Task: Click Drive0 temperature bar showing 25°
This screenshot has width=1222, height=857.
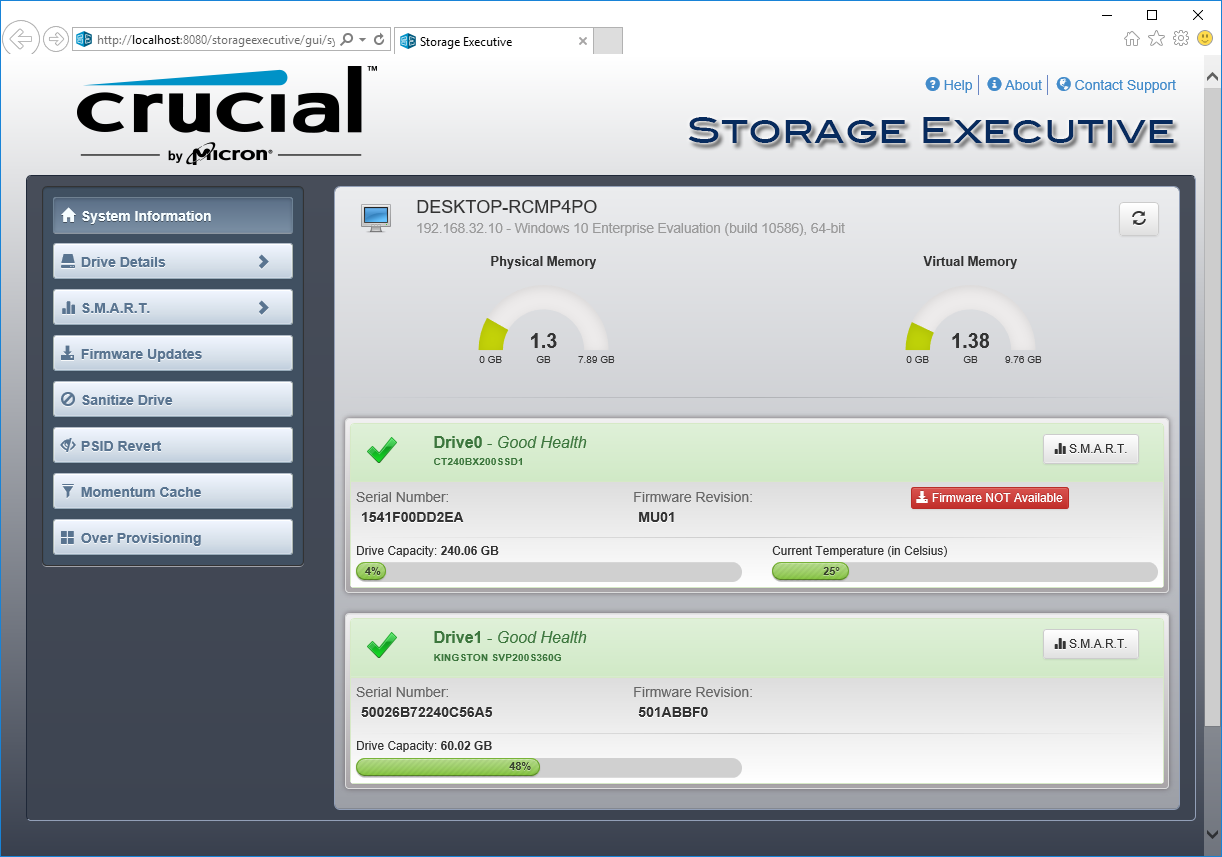Action: 964,572
